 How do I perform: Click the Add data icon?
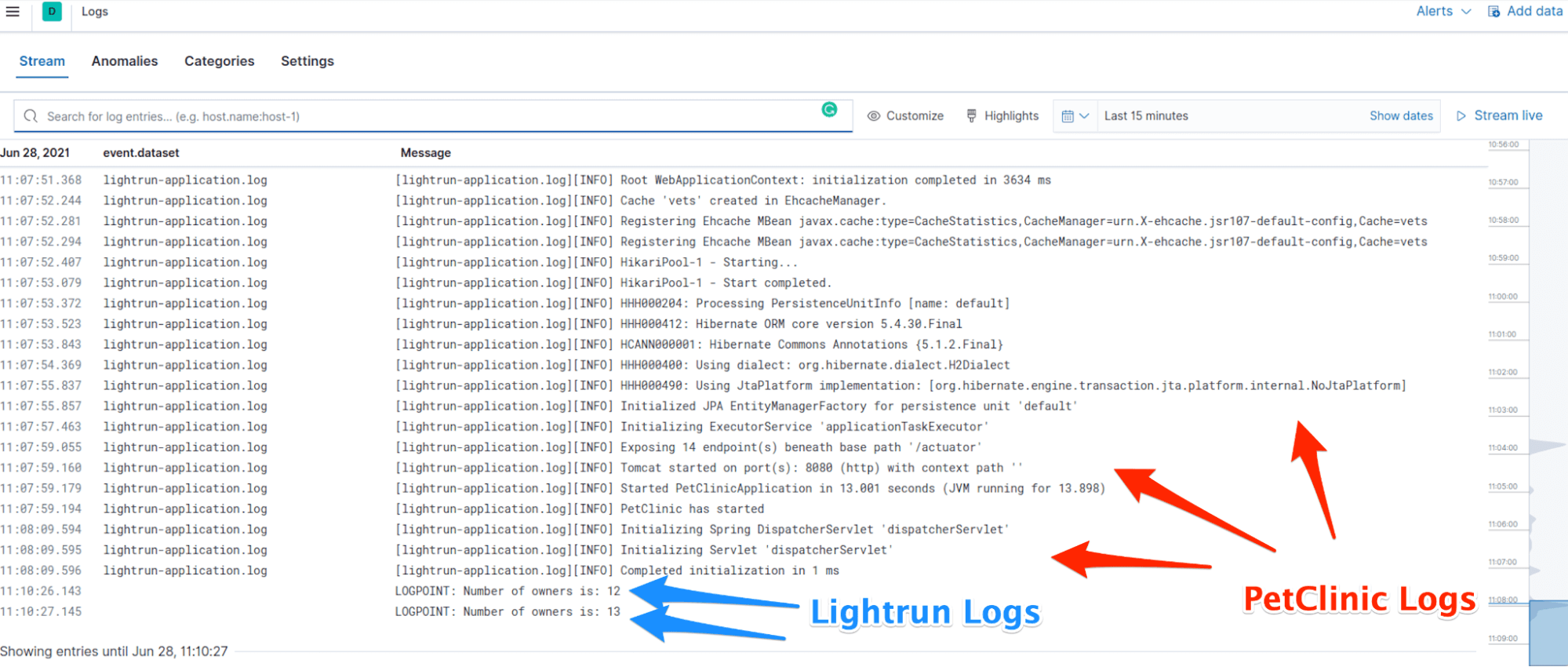click(x=1494, y=12)
